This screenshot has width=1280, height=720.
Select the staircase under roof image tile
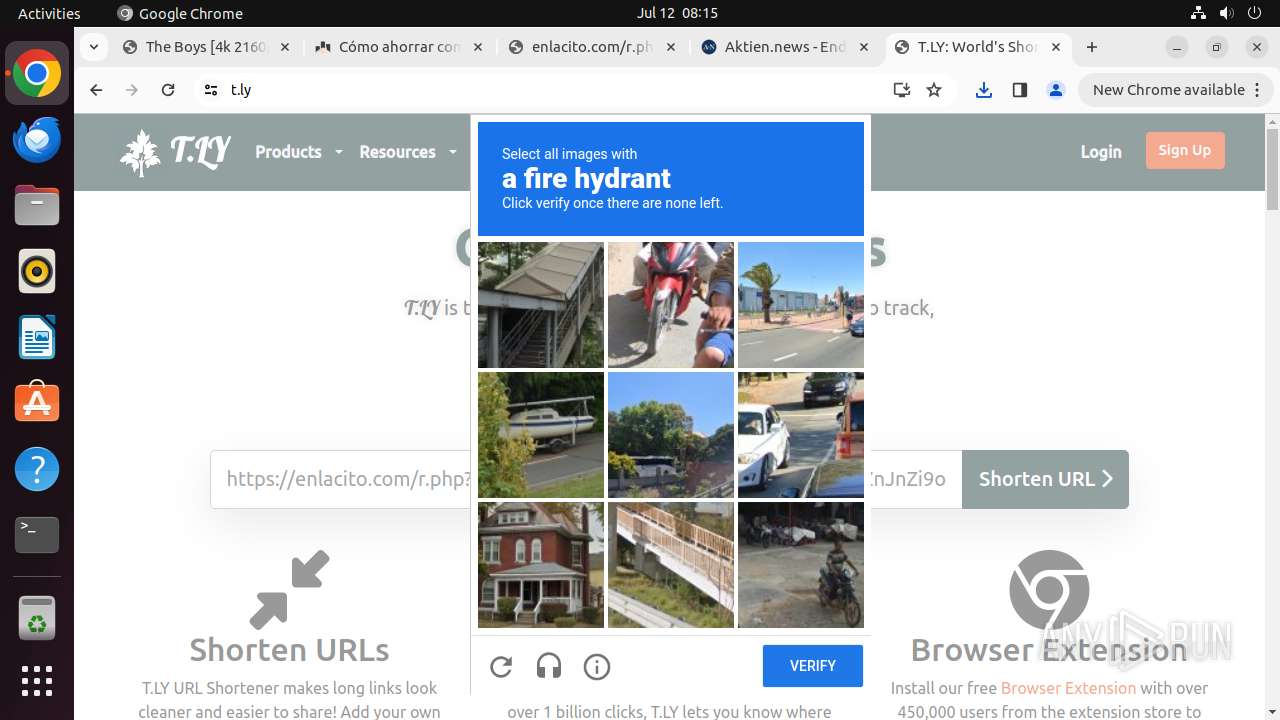541,305
